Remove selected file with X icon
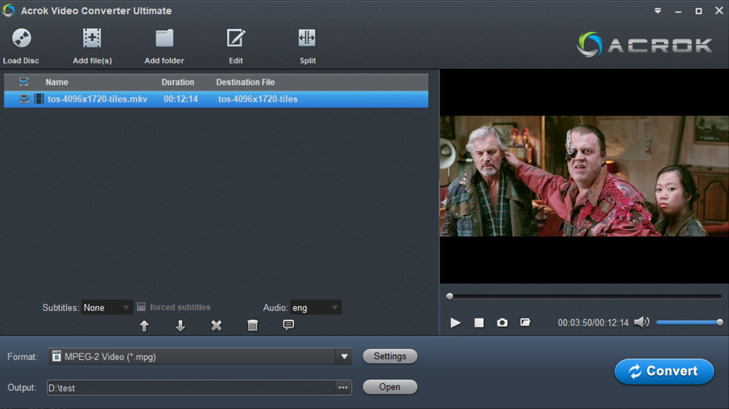This screenshot has width=729, height=409. pyautogui.click(x=216, y=325)
